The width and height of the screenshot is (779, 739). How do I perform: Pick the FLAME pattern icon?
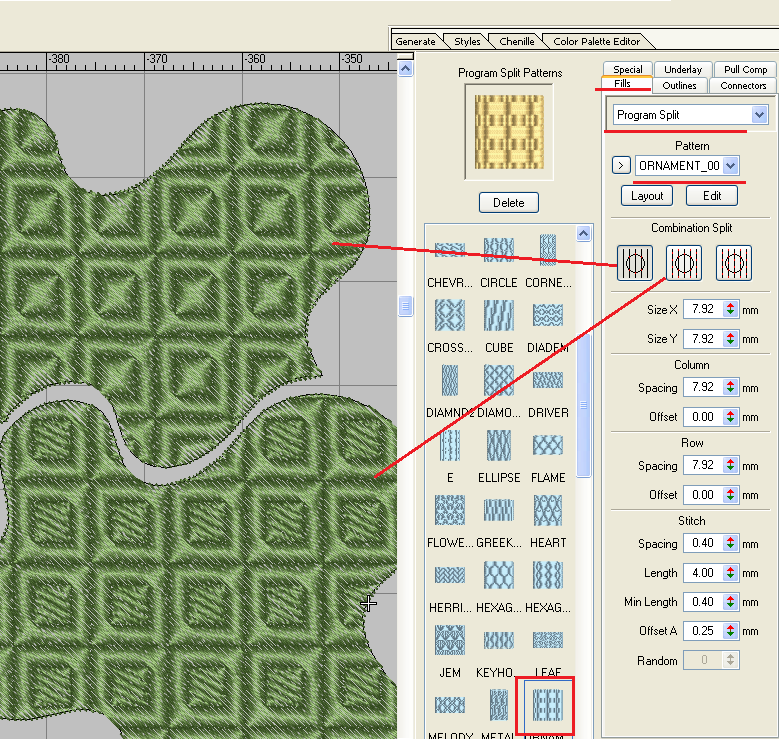548,446
